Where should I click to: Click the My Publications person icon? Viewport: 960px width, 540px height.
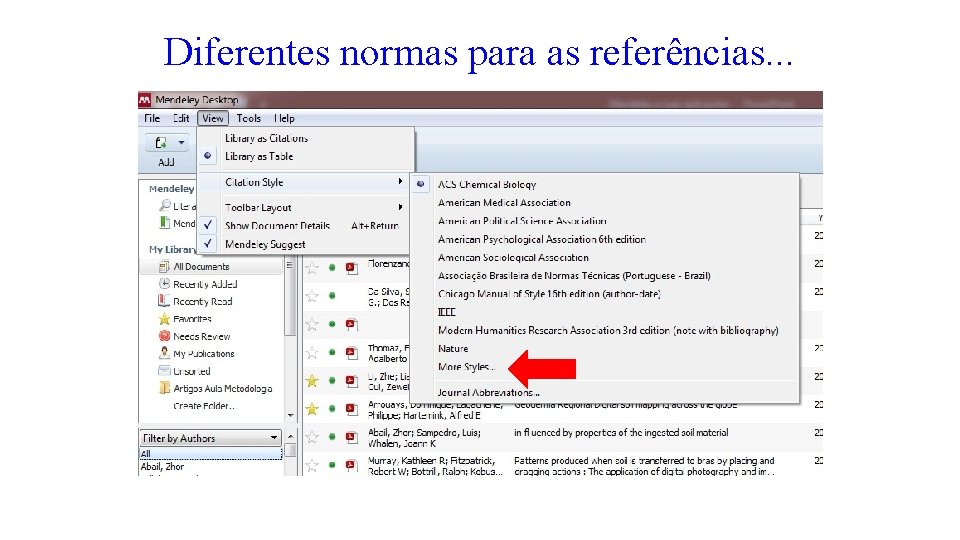[x=164, y=353]
